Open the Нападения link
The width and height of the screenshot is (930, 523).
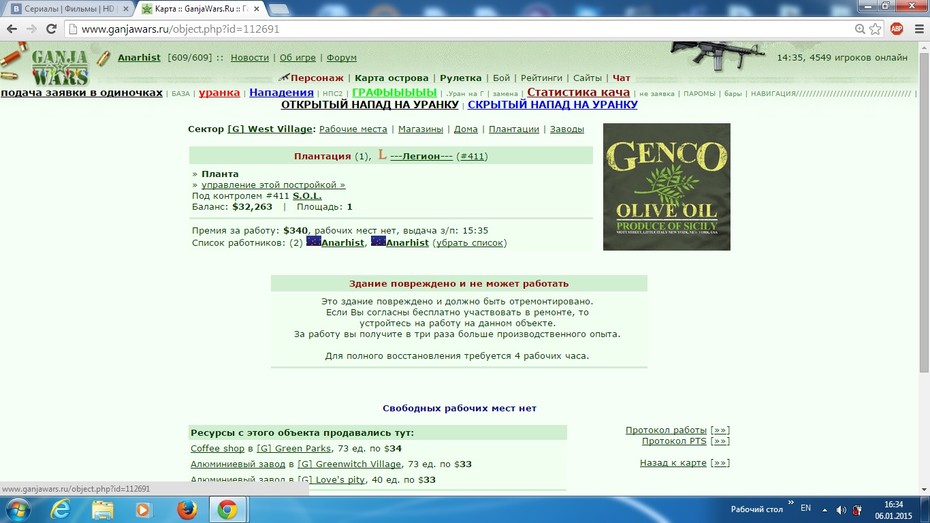pos(281,93)
